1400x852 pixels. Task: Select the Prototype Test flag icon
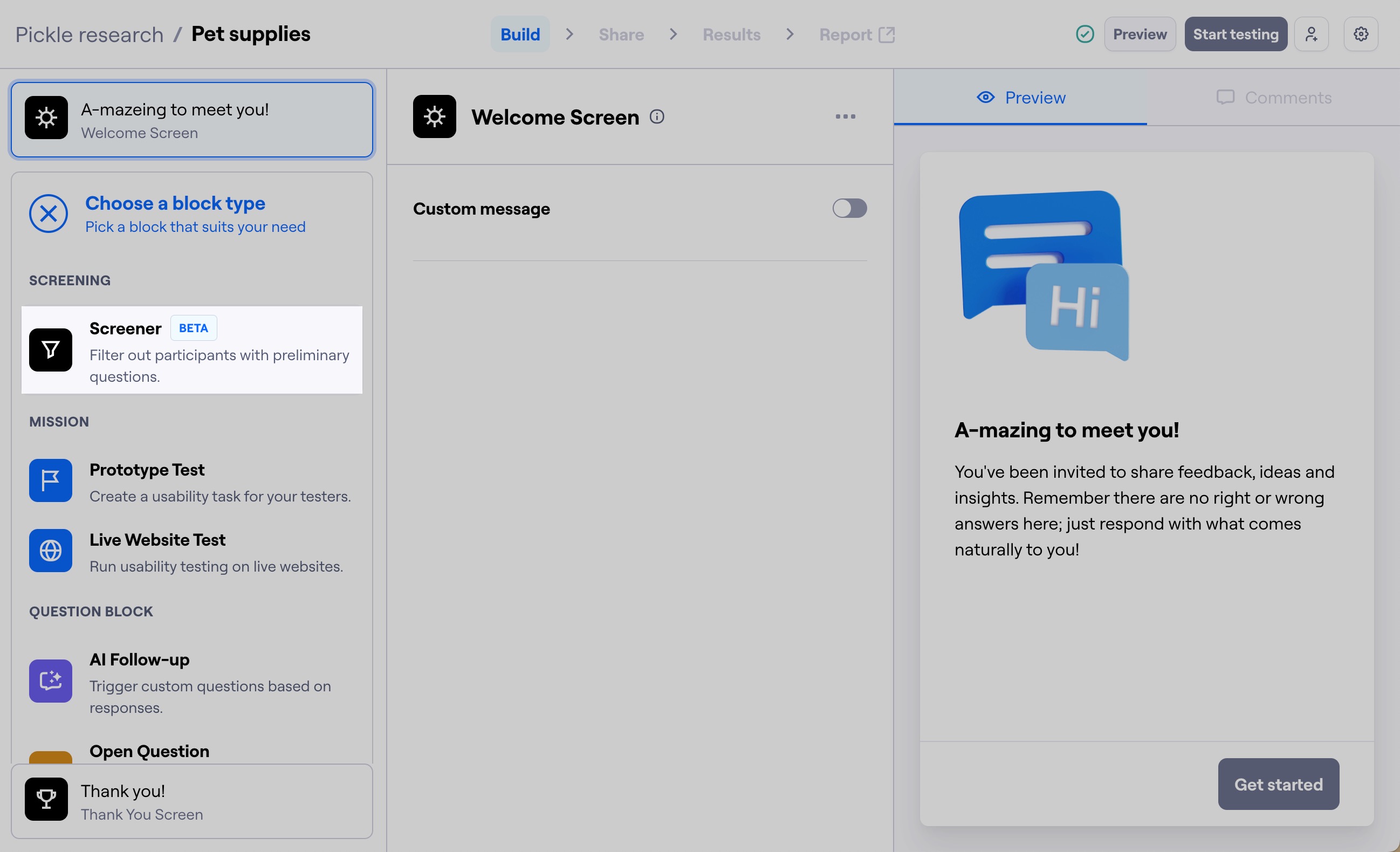51,480
